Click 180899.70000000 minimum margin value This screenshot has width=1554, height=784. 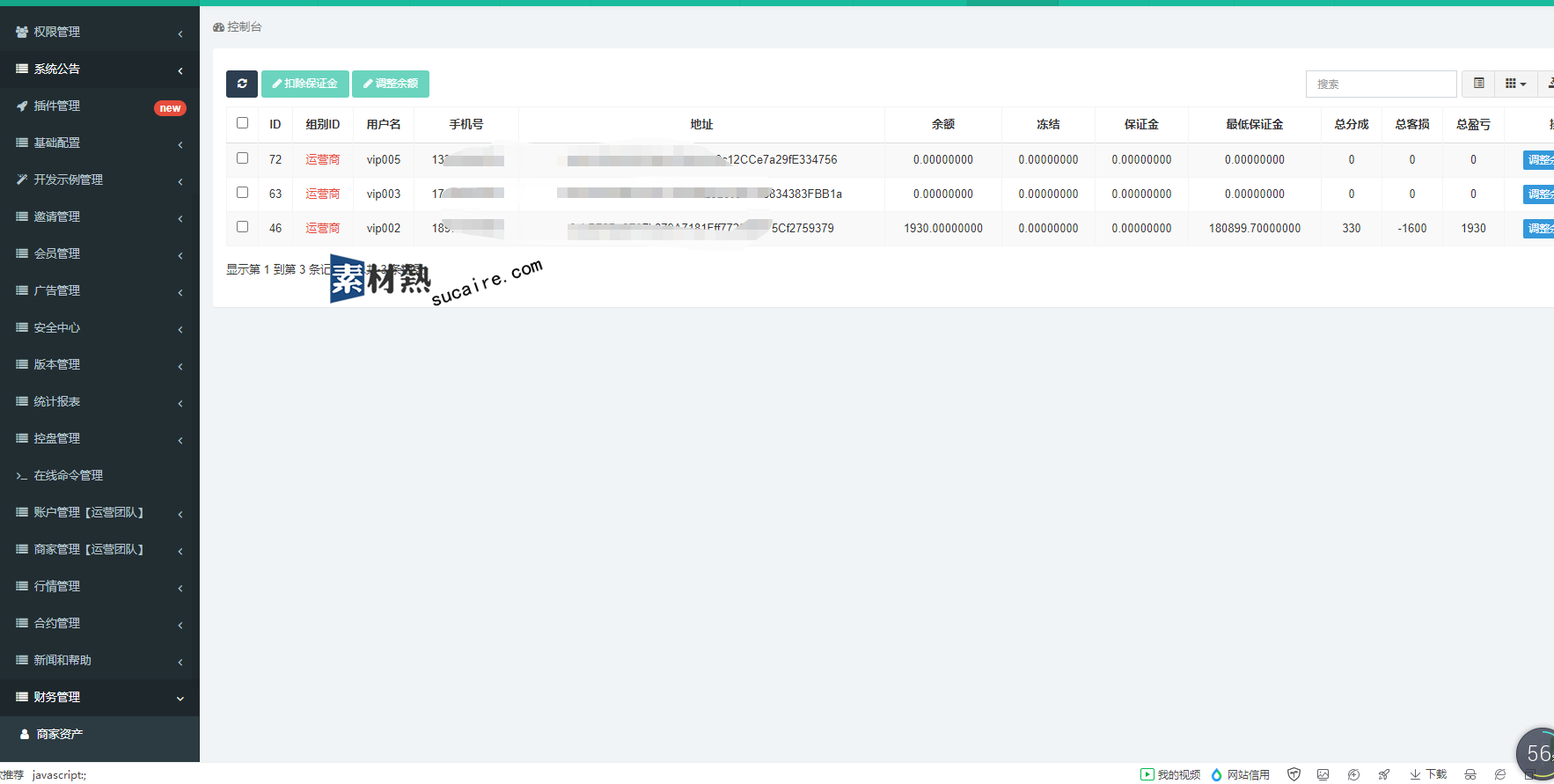click(1255, 228)
